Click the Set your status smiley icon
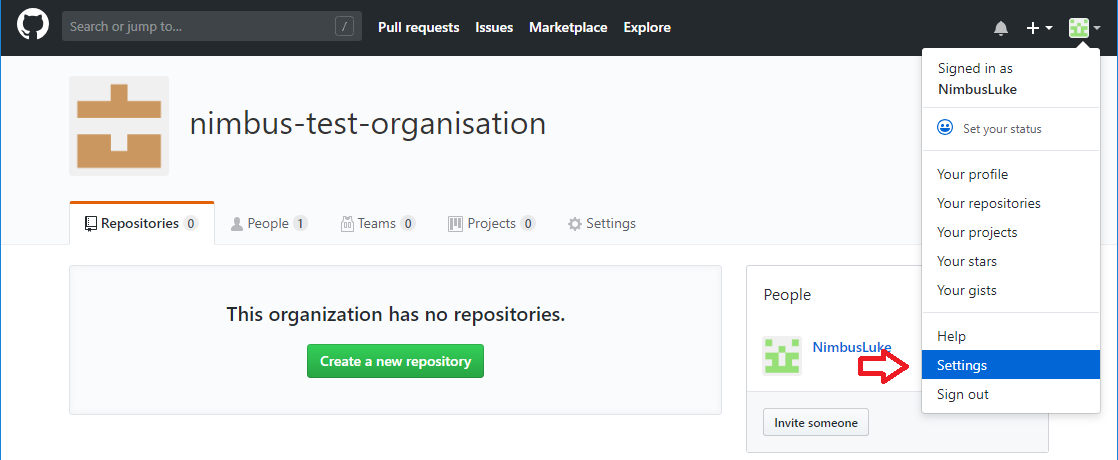This screenshot has height=460, width=1118. [x=945, y=128]
